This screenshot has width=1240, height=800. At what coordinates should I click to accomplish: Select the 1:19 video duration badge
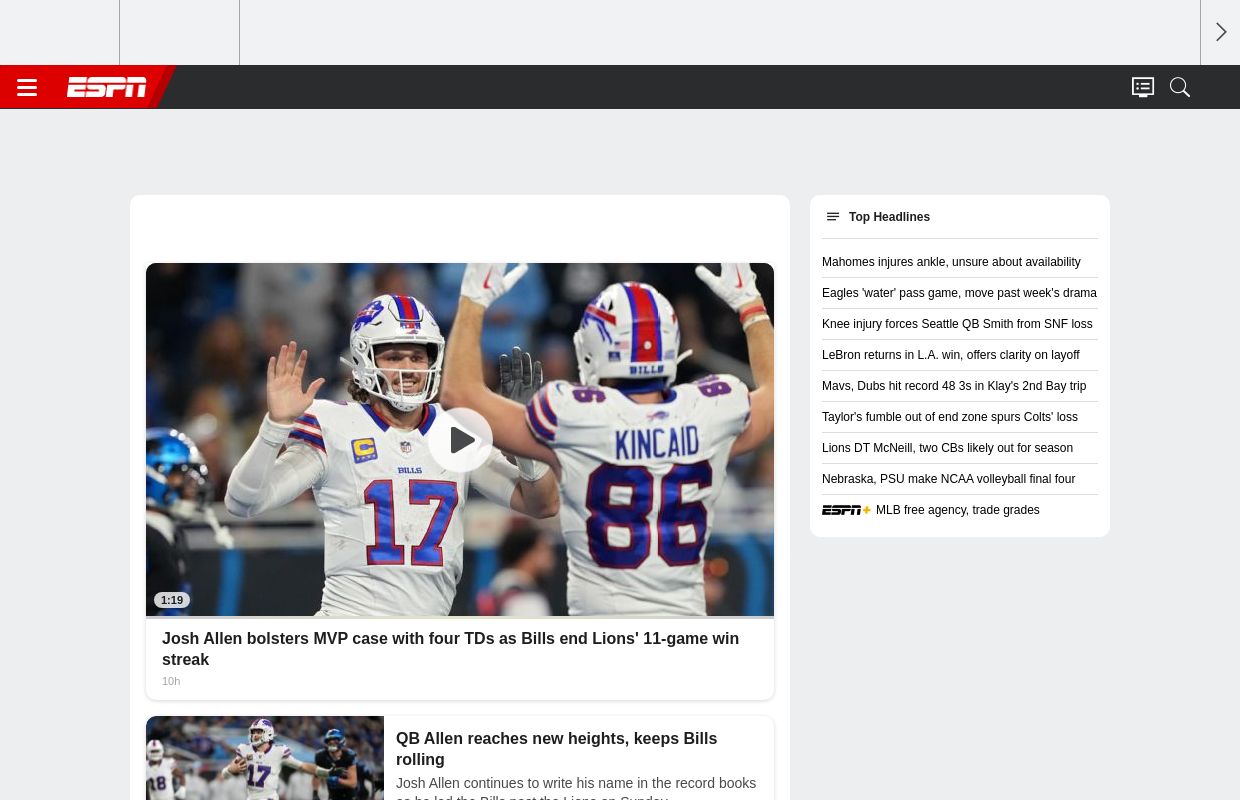(x=172, y=600)
